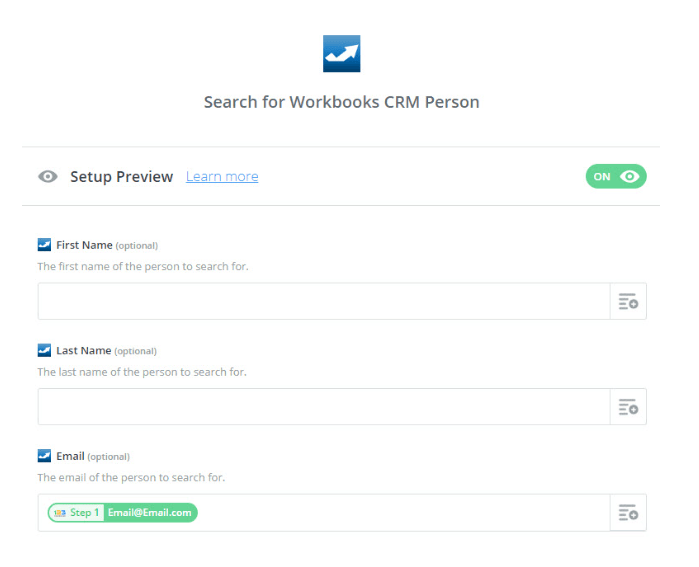
Task: Click the Search for Workbooks CRM Person title
Action: 341,102
